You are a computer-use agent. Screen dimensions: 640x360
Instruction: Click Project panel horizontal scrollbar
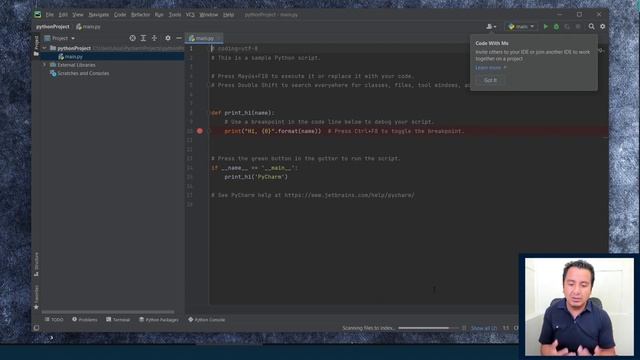coord(108,312)
